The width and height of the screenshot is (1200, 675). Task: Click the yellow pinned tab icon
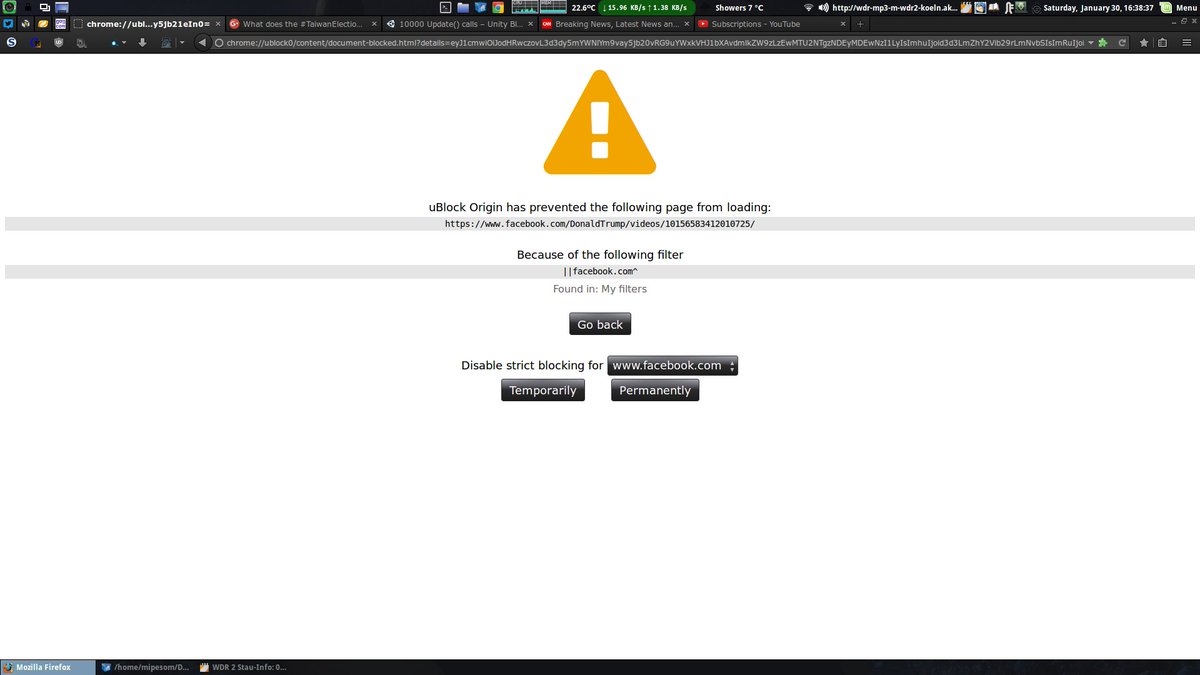pos(43,24)
